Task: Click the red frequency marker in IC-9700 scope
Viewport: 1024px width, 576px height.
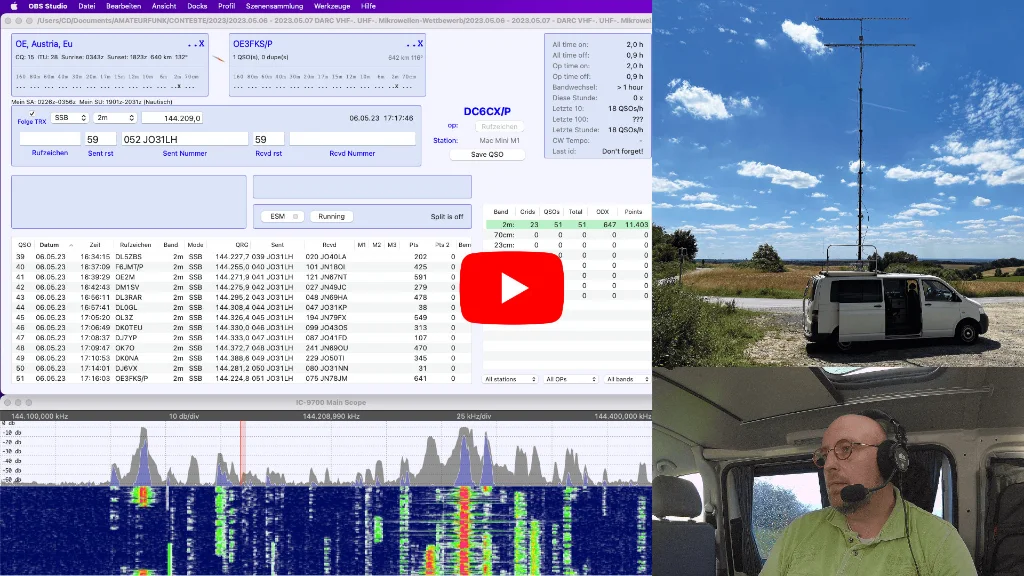Action: coord(242,453)
